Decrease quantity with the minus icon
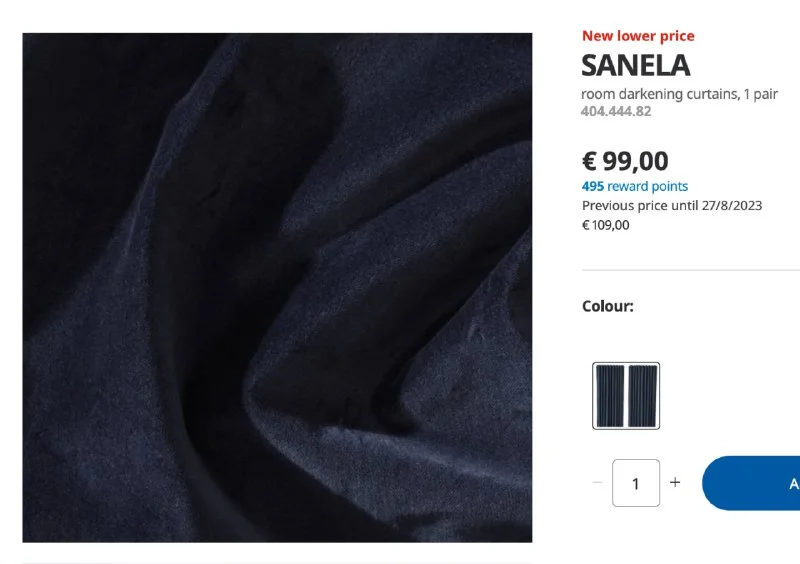 [597, 482]
